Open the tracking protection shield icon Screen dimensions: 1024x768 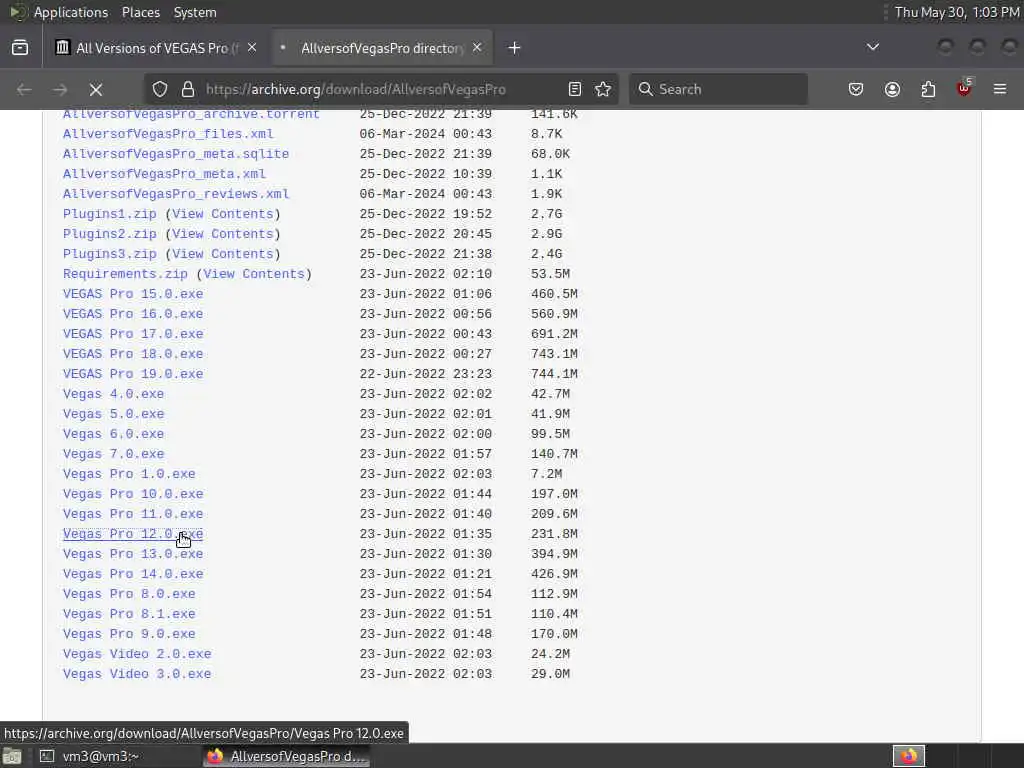(160, 89)
